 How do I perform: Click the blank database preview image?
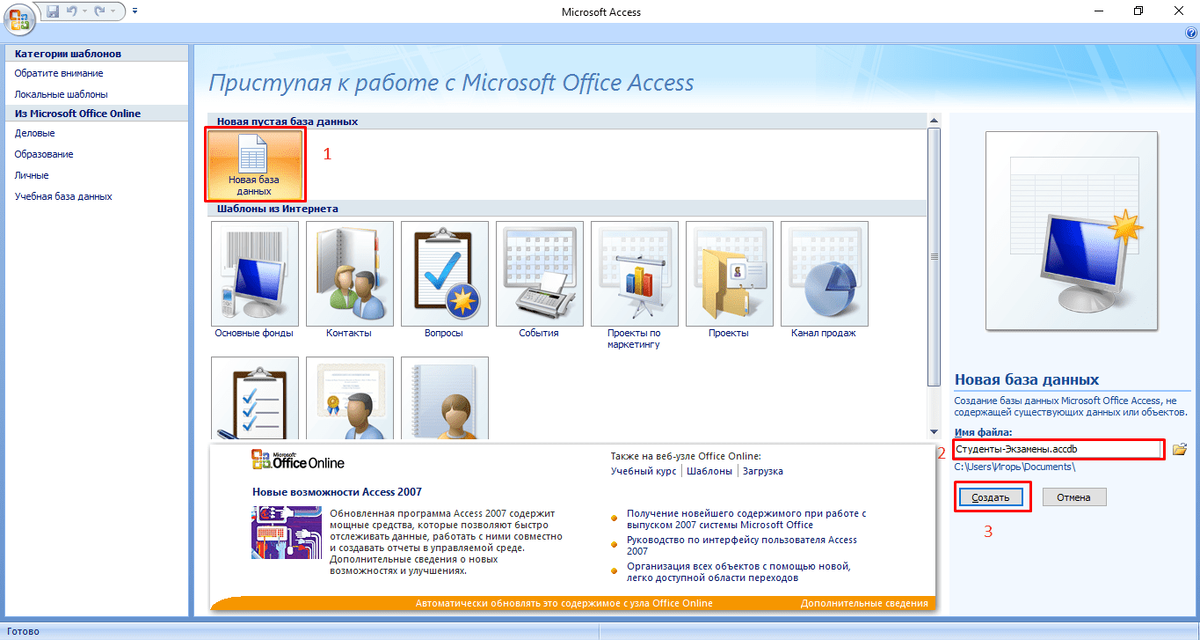(x=1070, y=232)
